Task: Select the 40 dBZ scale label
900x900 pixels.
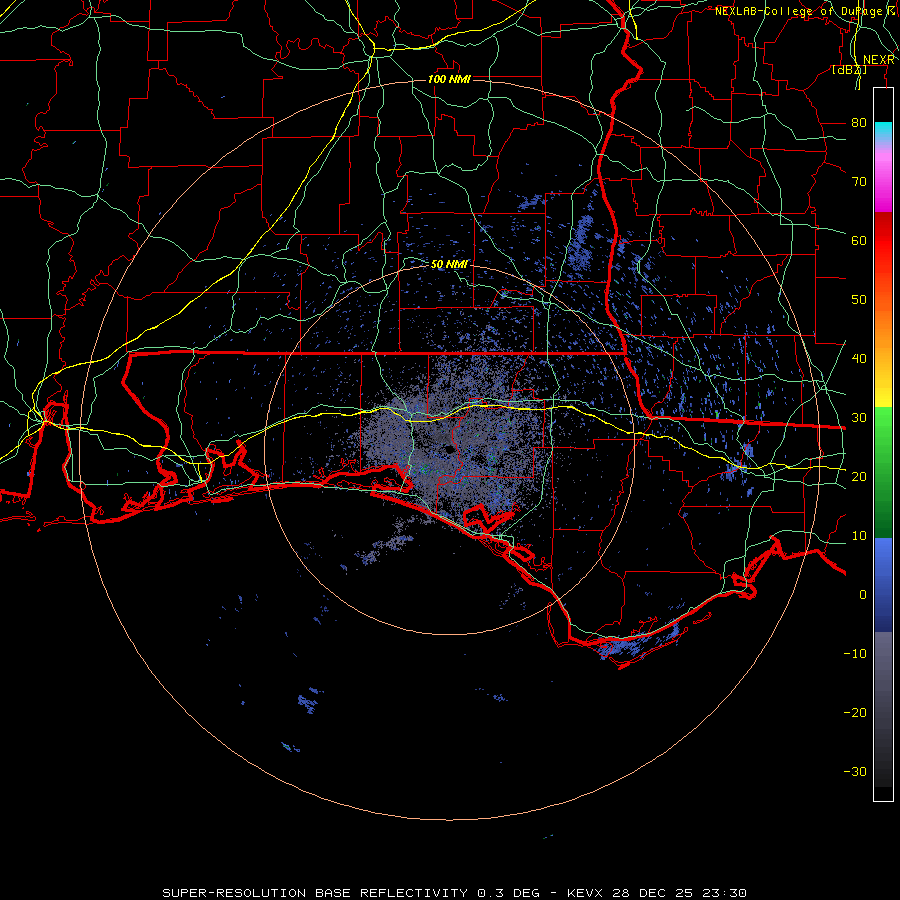Action: (859, 358)
